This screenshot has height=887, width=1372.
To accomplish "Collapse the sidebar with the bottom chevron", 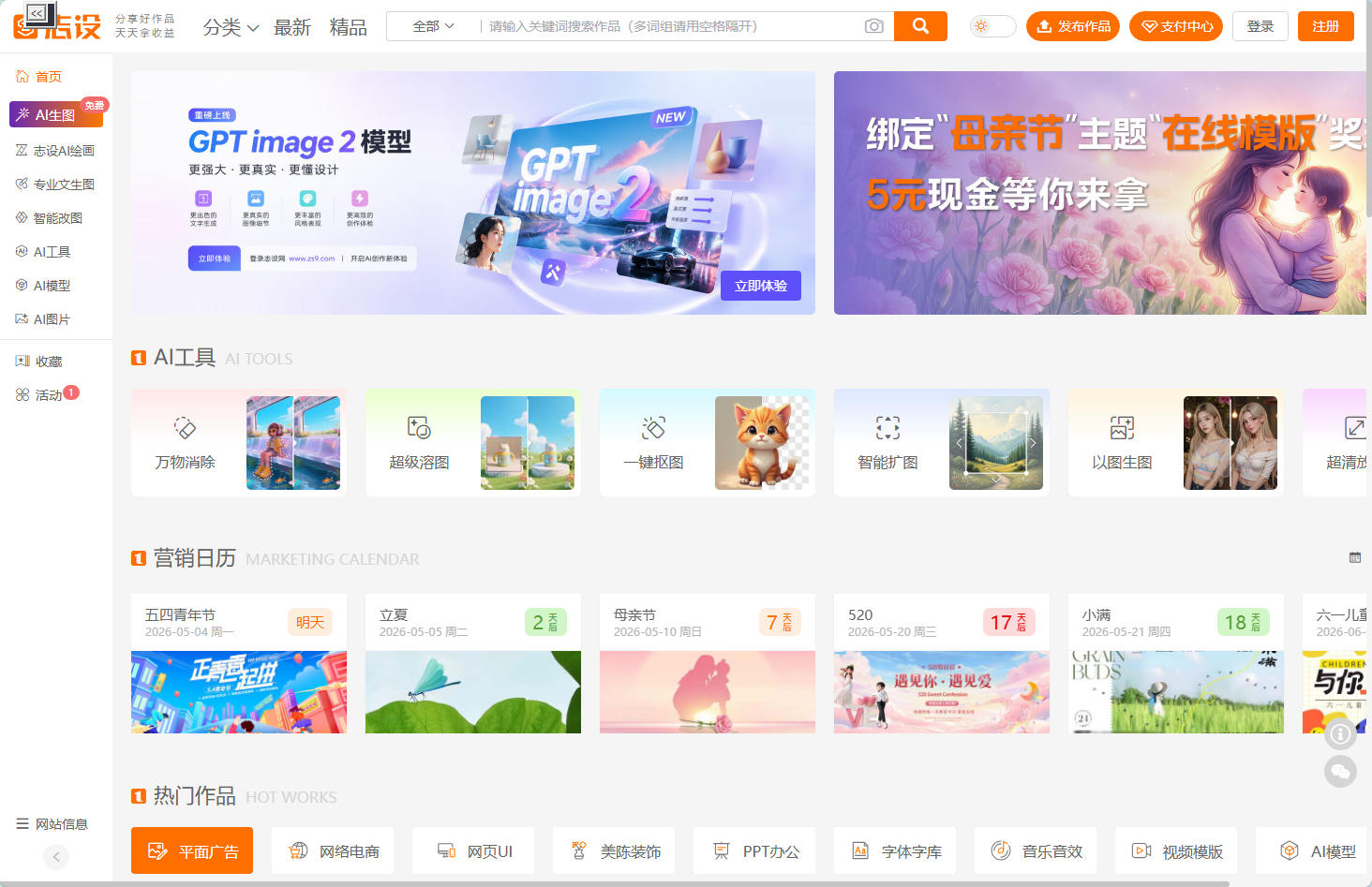I will 56,856.
